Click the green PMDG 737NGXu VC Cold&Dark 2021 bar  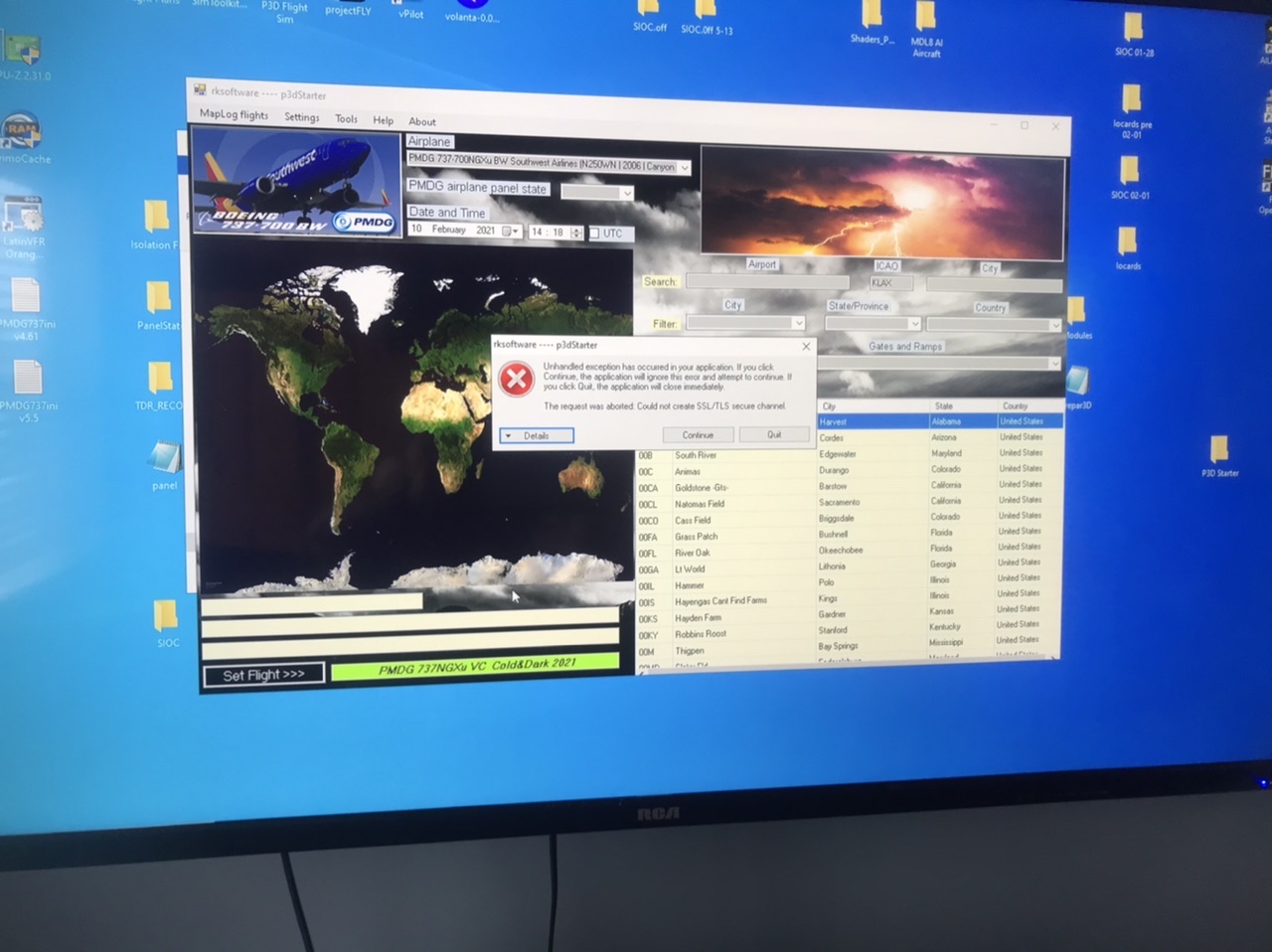pos(476,667)
